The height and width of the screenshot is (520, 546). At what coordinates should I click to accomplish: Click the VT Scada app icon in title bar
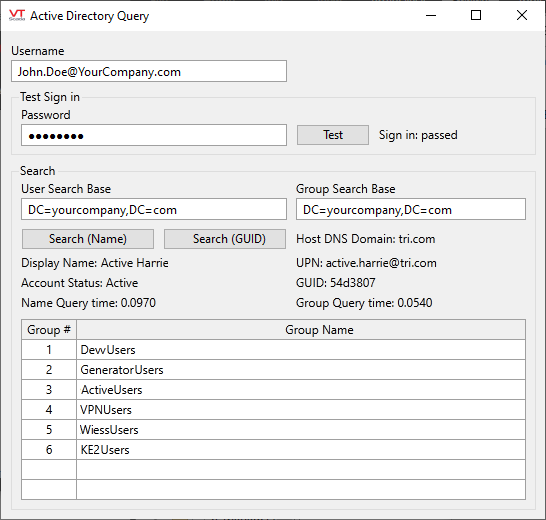(17, 15)
